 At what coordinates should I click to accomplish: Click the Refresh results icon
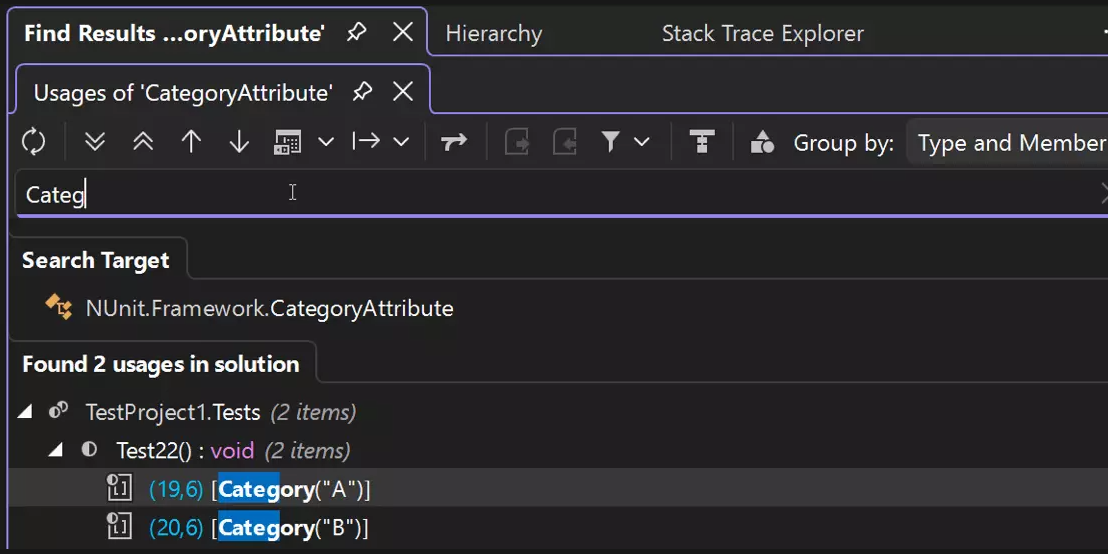[x=34, y=143]
